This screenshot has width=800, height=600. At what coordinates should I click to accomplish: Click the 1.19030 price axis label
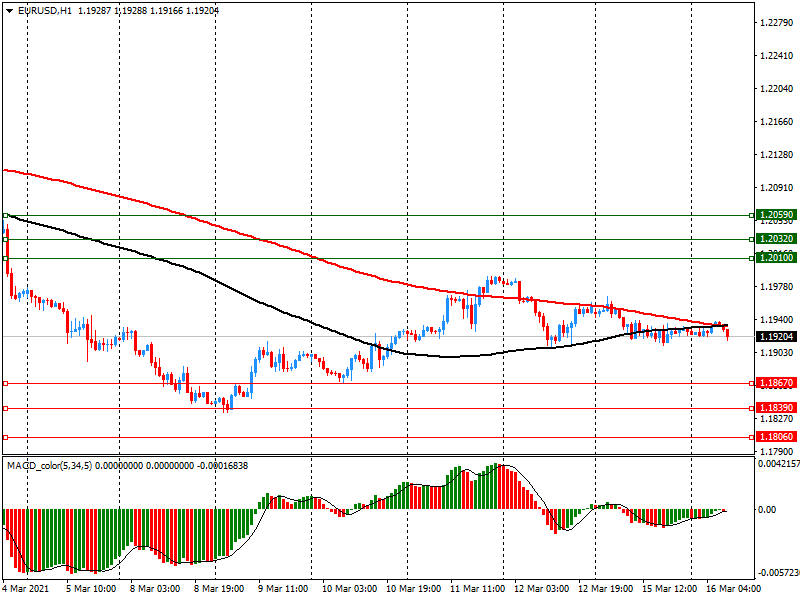[777, 353]
